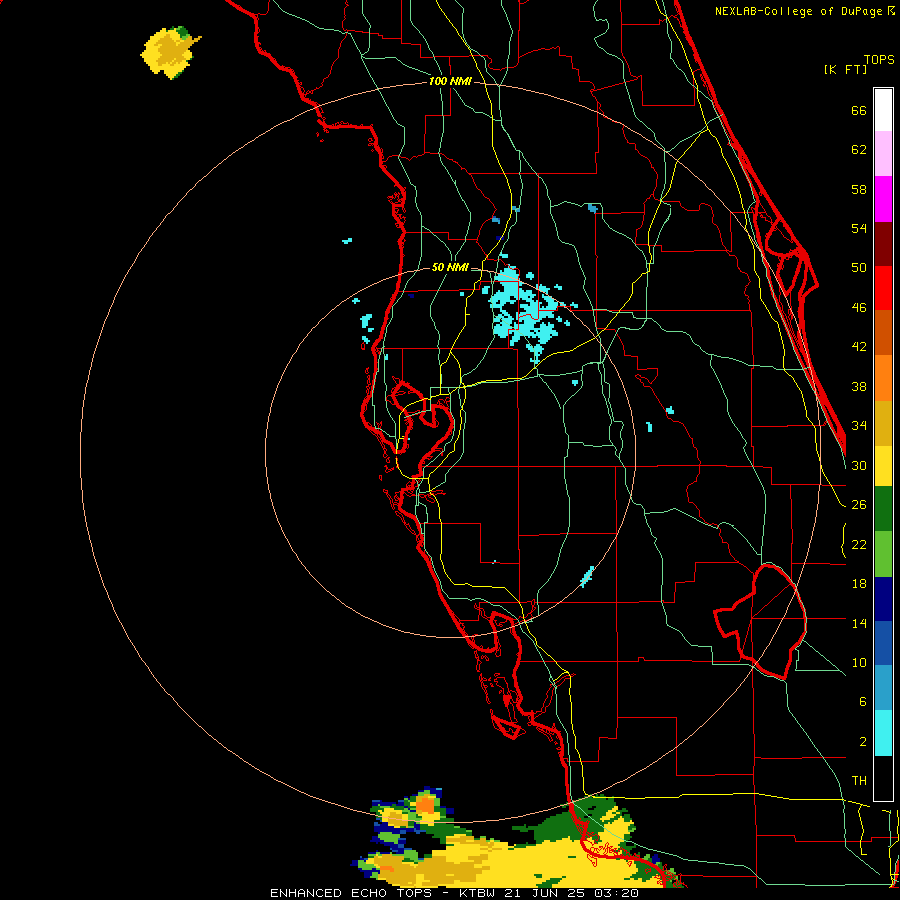Select the light pink legend color block
Image resolution: width=900 pixels, height=900 pixels.
[x=883, y=154]
